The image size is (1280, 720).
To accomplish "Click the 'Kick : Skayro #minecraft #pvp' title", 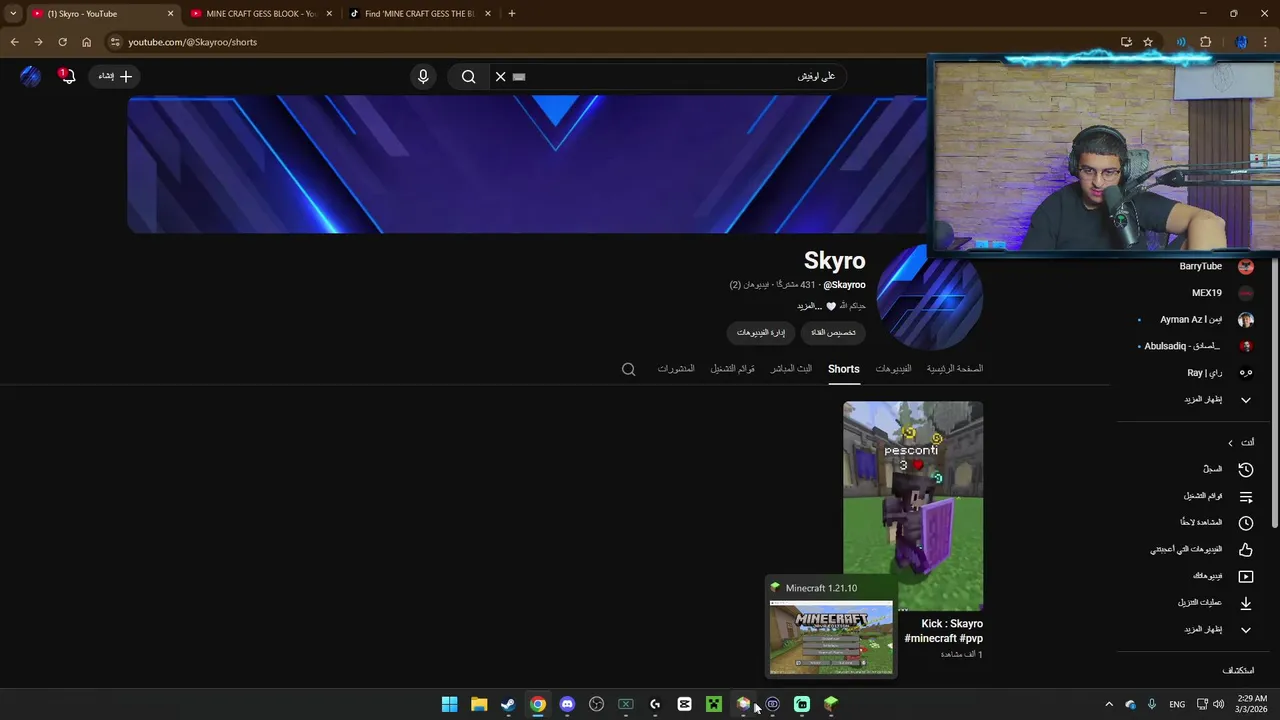I will tap(944, 631).
